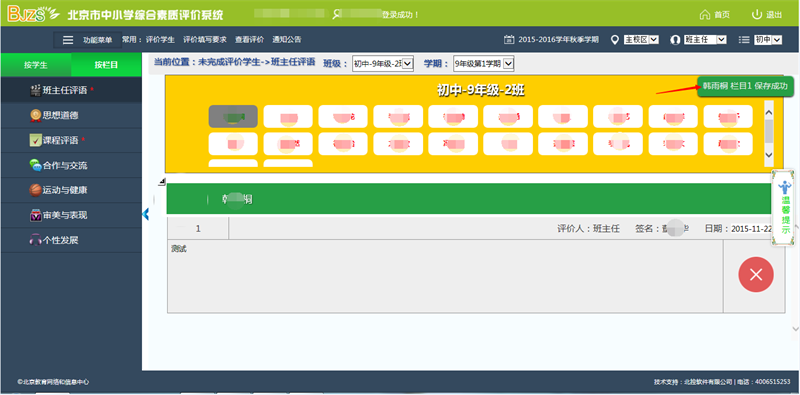Image resolution: width=800 pixels, height=395 pixels.
Task: Click the red circular X delete button
Action: [x=756, y=275]
